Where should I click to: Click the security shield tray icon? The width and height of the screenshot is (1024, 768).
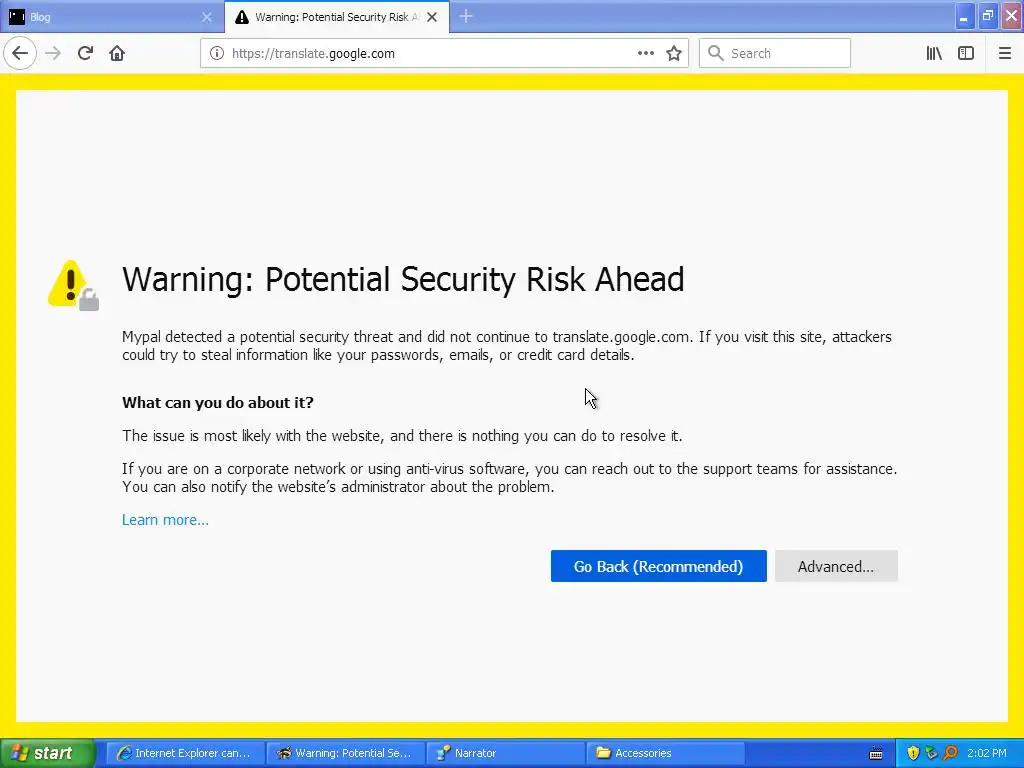pyautogui.click(x=913, y=753)
